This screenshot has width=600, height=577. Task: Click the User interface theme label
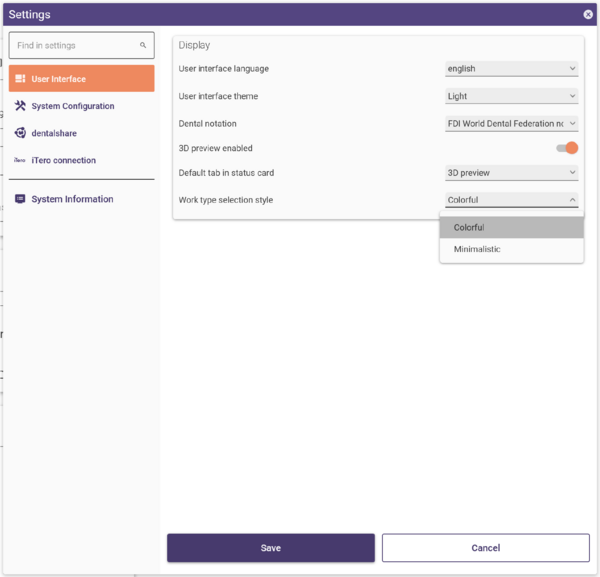[x=218, y=96]
